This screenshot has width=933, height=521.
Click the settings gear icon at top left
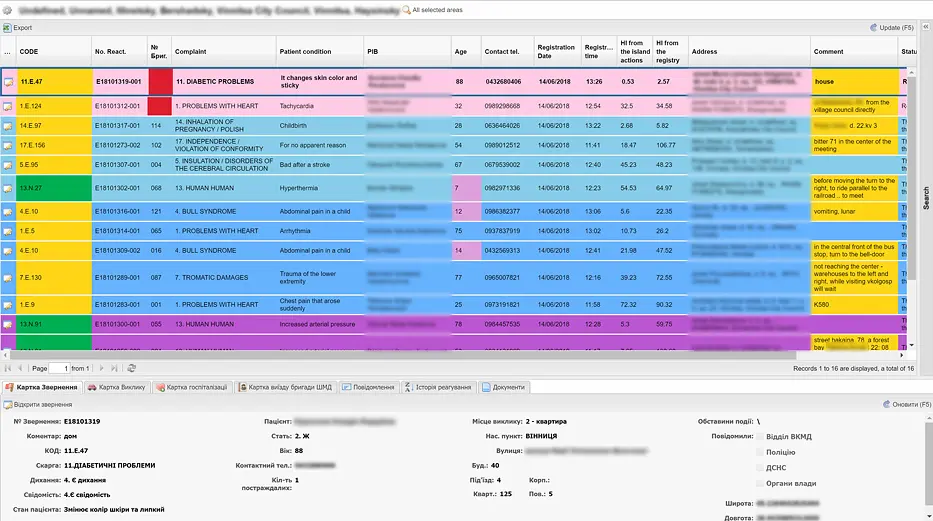pyautogui.click(x=7, y=10)
